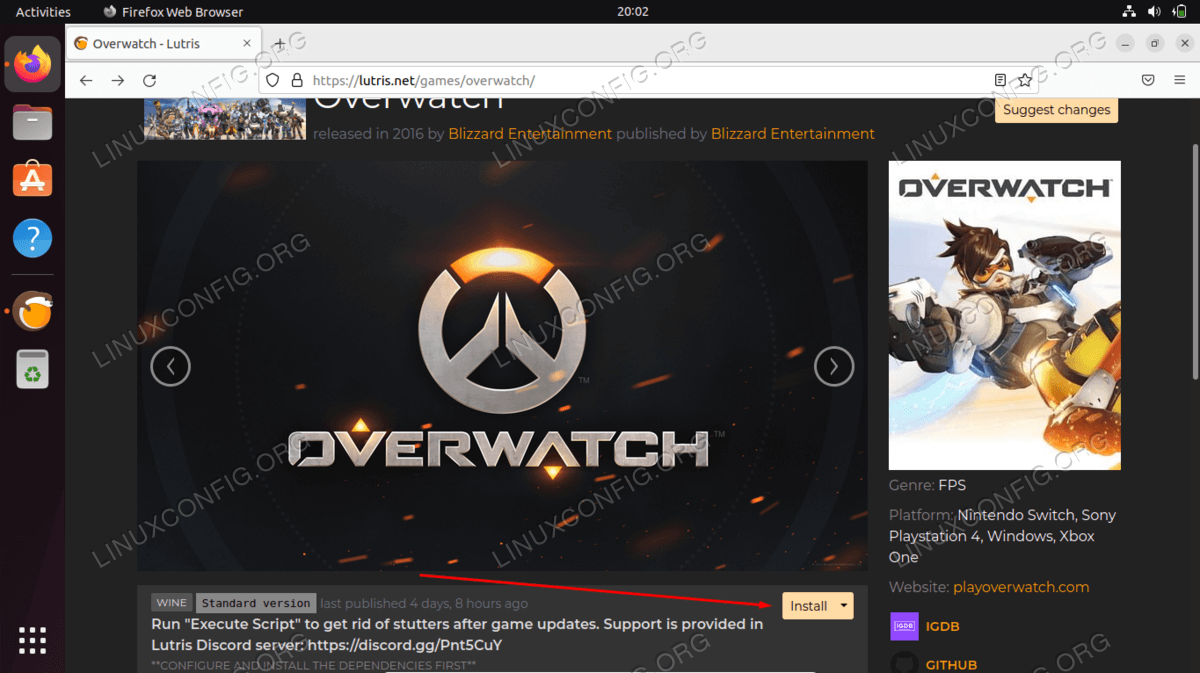Show next screenshot in carousel
1200x673 pixels.
pos(834,367)
